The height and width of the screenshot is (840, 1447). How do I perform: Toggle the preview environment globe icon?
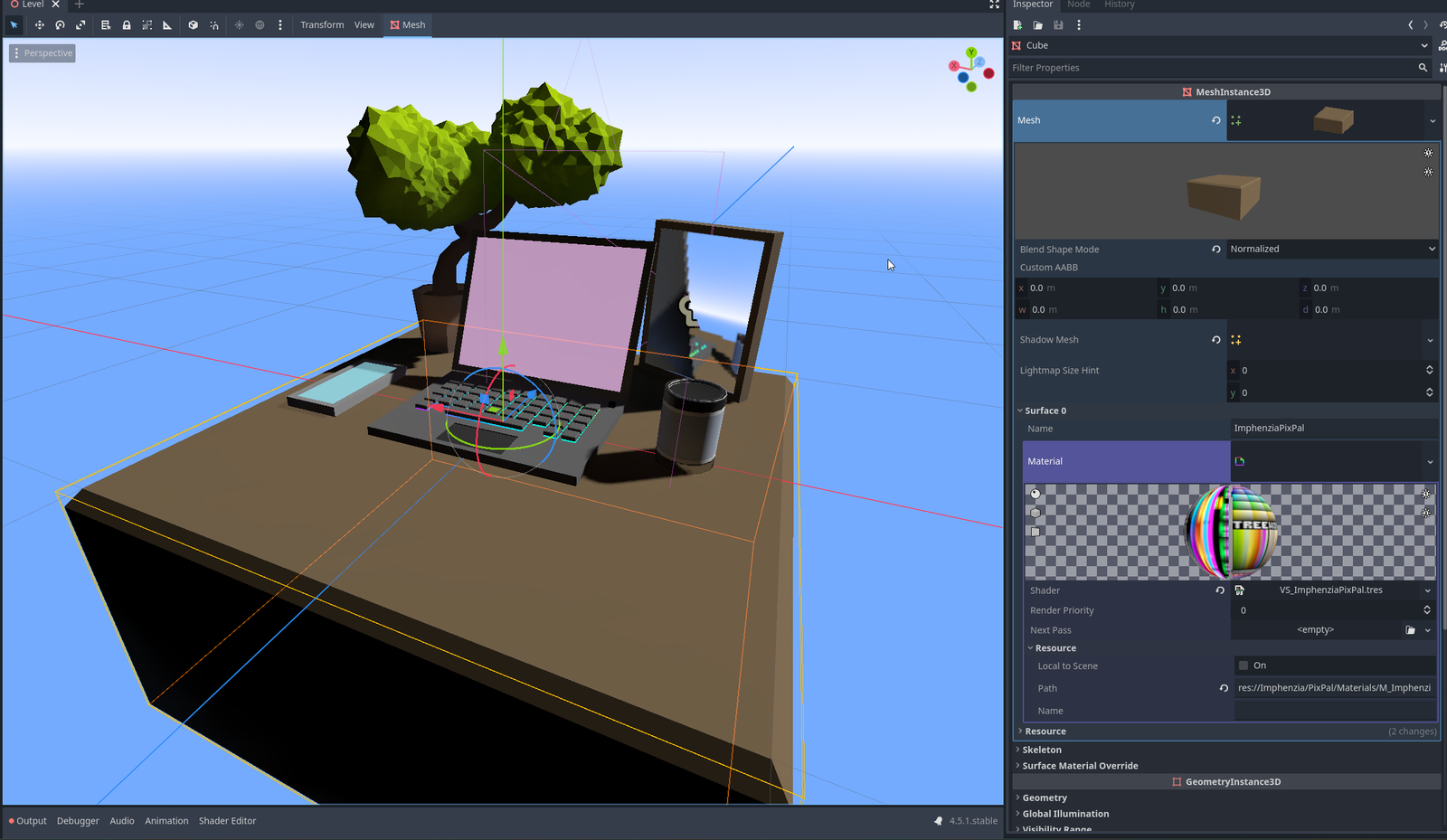pos(260,25)
